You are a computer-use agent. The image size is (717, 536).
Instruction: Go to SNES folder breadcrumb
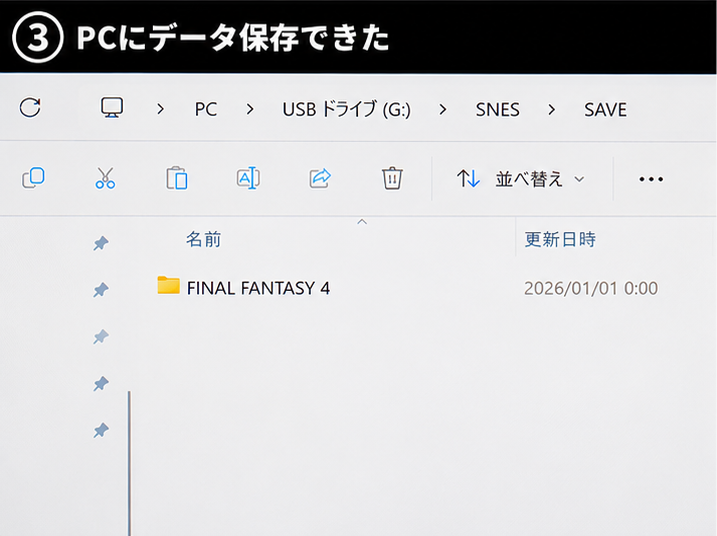click(x=498, y=110)
